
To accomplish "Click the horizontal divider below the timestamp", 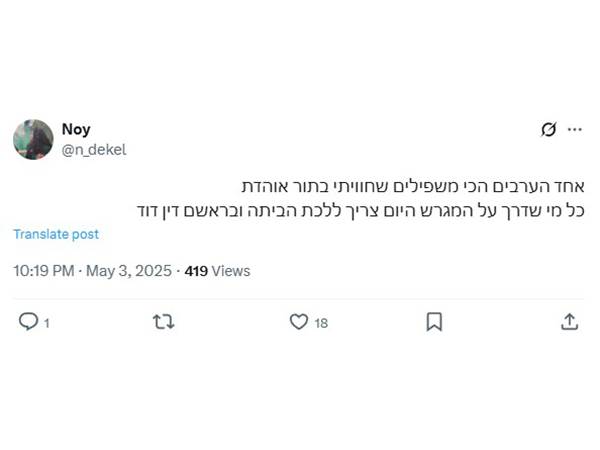I will coord(298,299).
